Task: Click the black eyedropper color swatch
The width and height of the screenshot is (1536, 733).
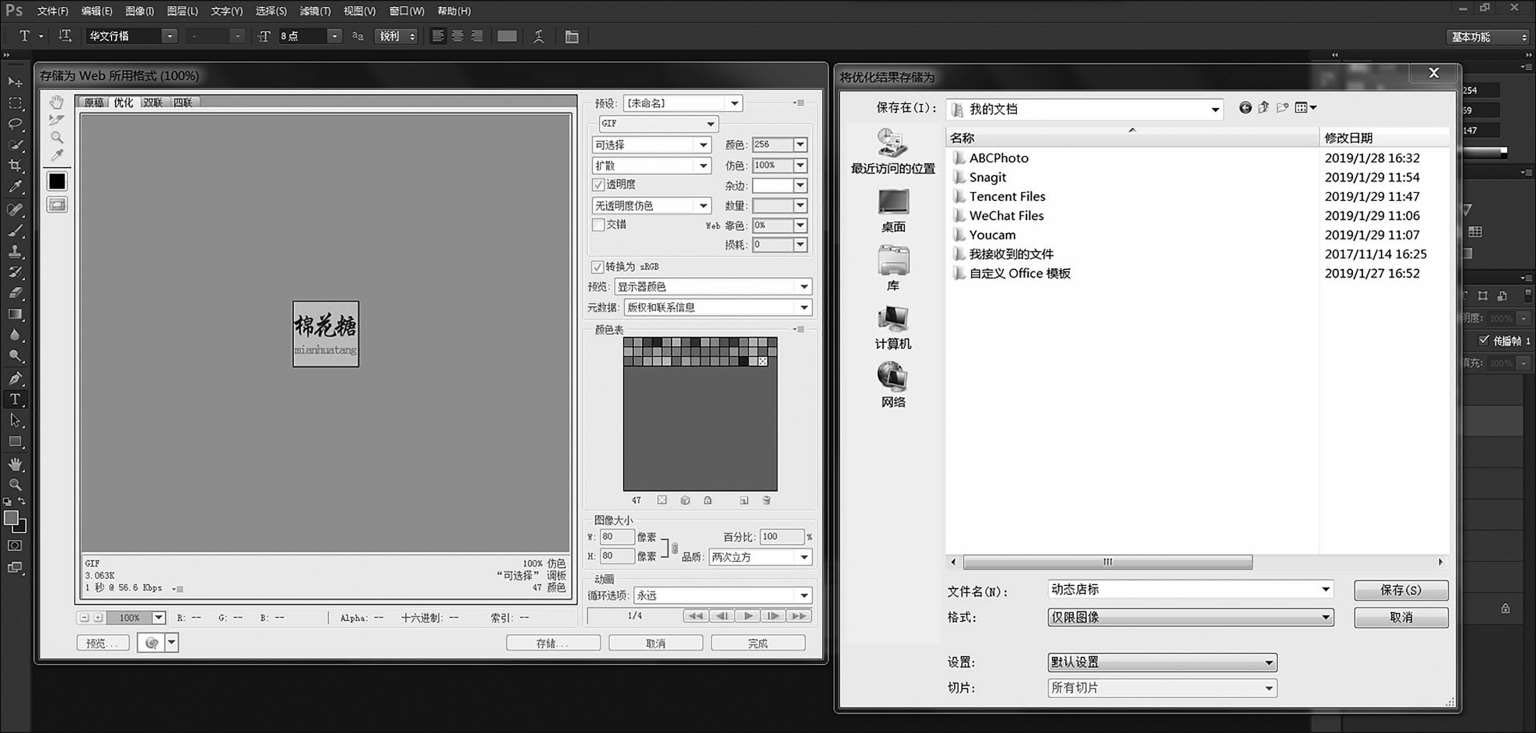Action: (x=57, y=181)
